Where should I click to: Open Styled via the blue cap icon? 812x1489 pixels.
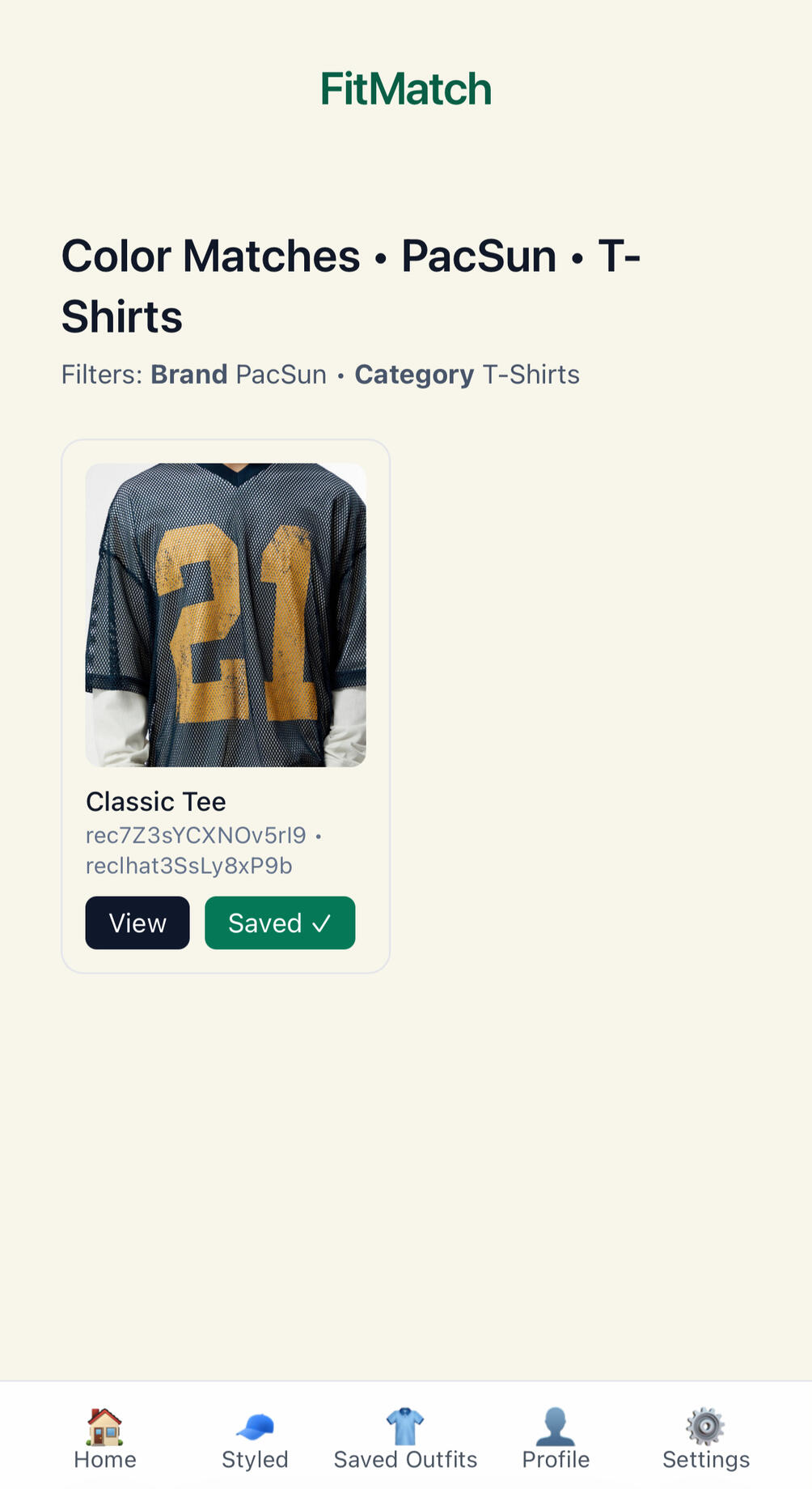tap(255, 1426)
